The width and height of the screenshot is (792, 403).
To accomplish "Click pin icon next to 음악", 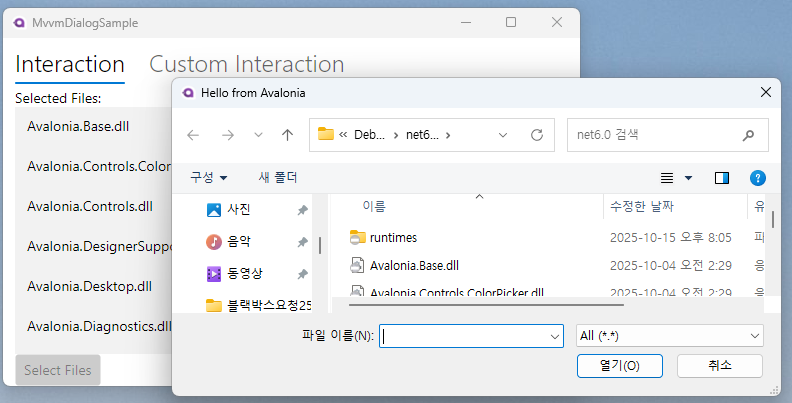I will pyautogui.click(x=302, y=242).
